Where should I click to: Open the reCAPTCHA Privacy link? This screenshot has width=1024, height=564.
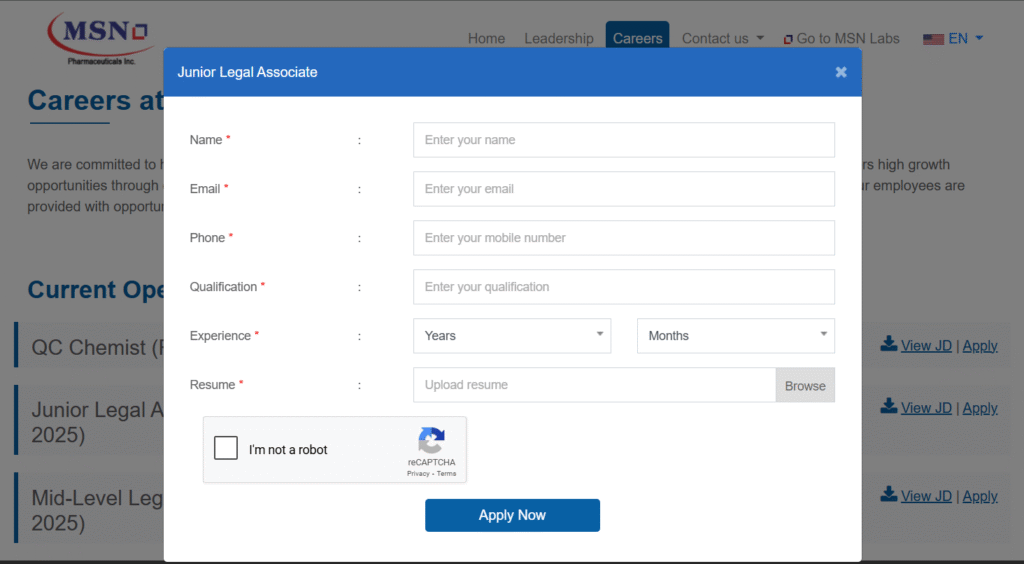point(418,474)
